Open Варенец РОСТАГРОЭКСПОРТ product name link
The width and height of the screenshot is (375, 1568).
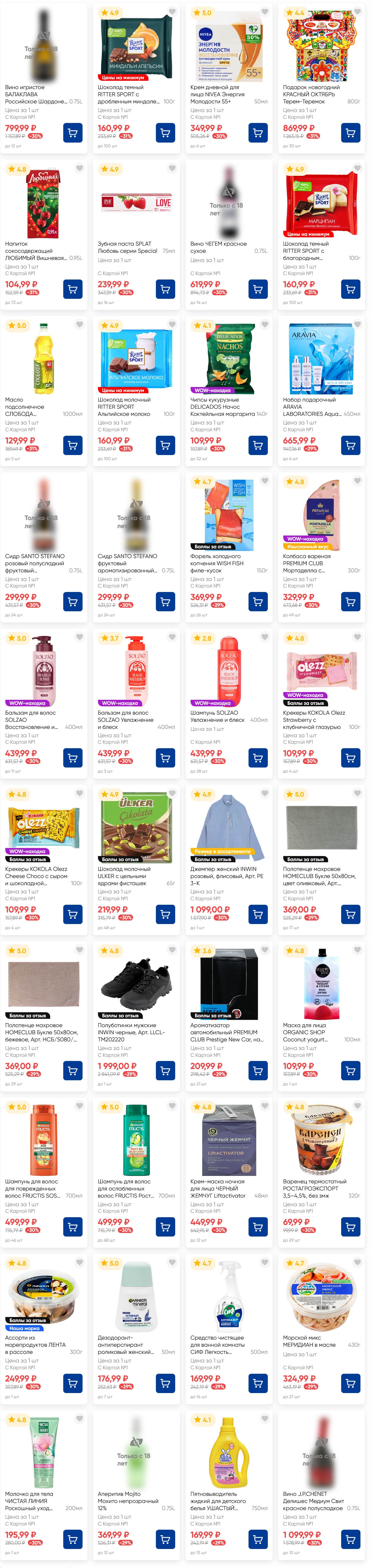pos(315,1188)
